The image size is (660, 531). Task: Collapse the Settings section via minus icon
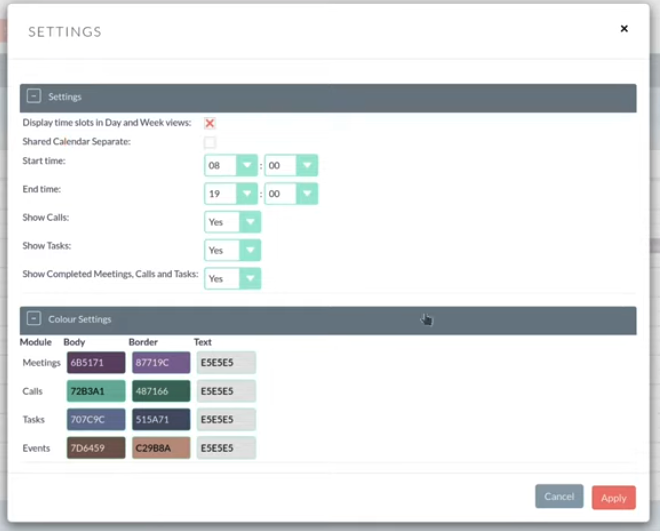click(34, 96)
